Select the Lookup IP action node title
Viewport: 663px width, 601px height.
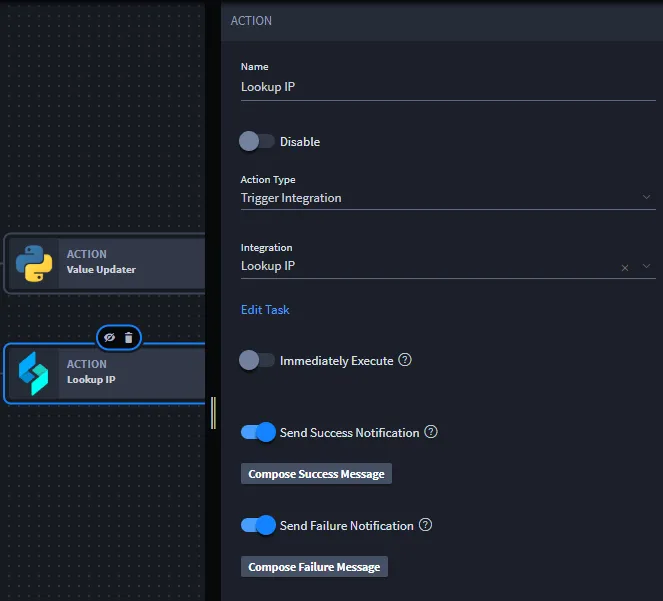[x=91, y=379]
